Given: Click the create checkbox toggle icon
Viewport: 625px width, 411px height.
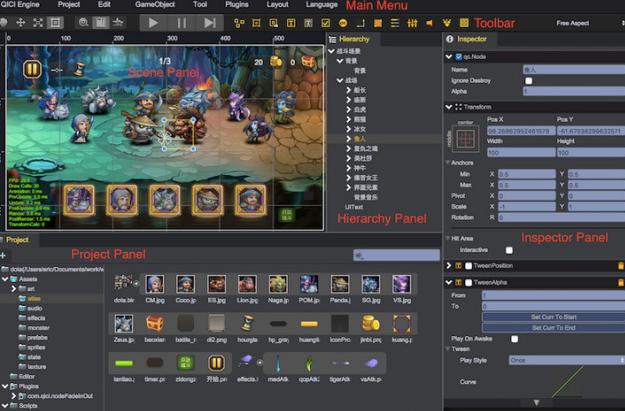Looking at the screenshot, I should (326, 23).
